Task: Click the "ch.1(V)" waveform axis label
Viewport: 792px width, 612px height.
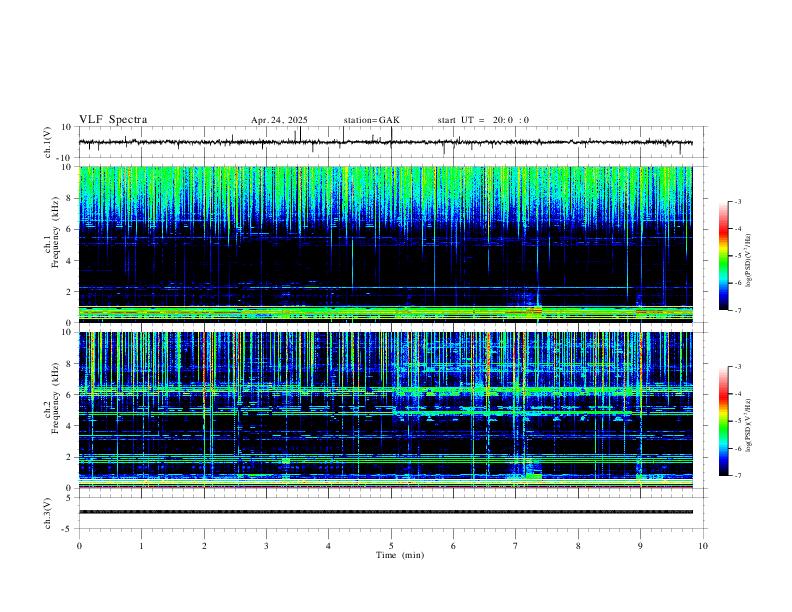Action: [x=48, y=142]
